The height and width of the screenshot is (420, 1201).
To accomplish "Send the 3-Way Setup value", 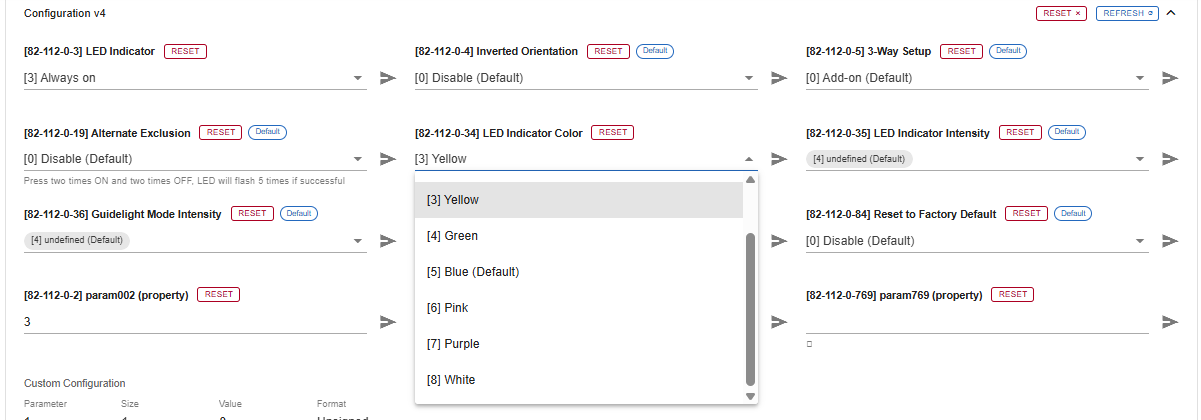I will tap(1169, 78).
